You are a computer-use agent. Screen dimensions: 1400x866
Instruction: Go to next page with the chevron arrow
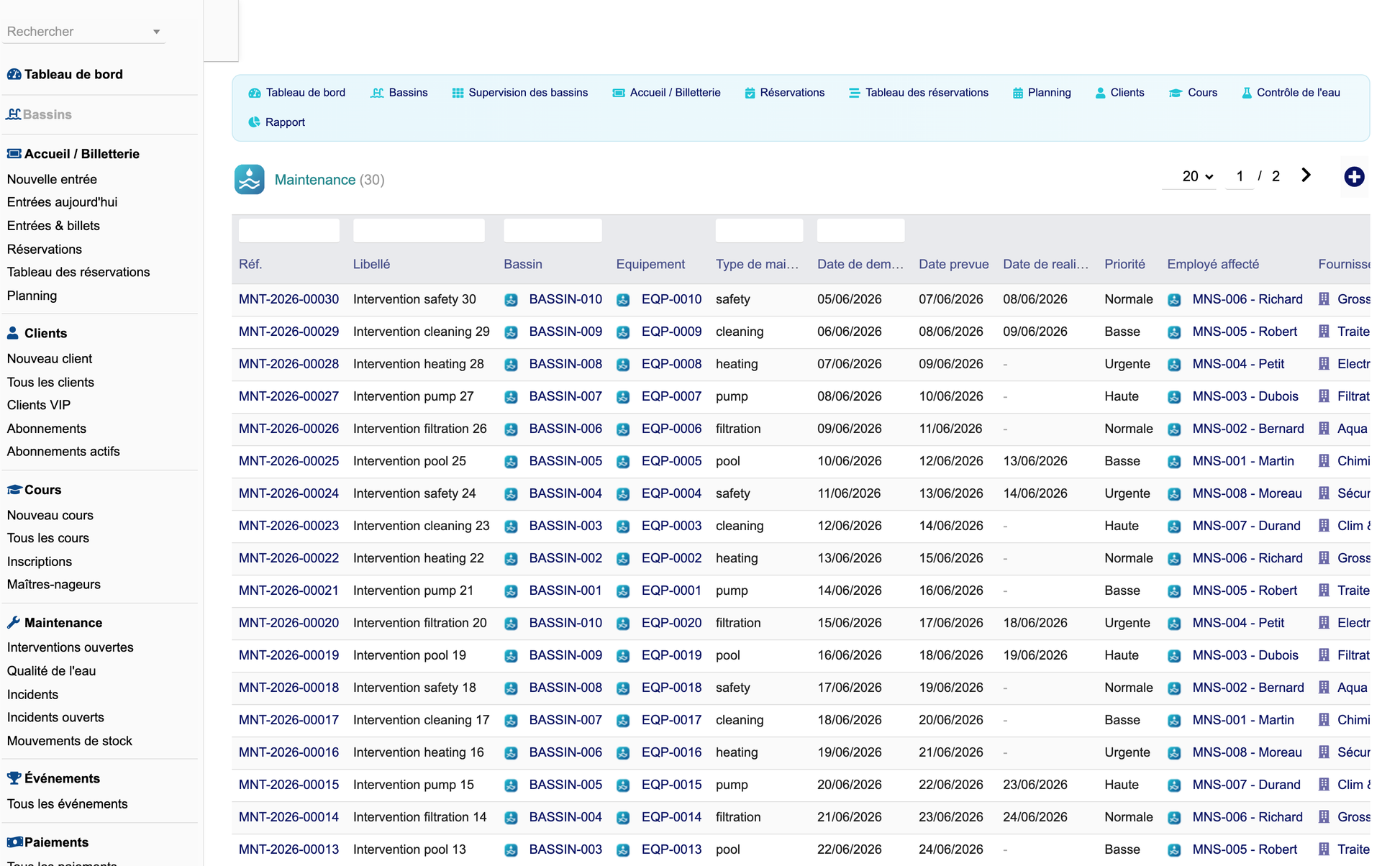[x=1306, y=176]
